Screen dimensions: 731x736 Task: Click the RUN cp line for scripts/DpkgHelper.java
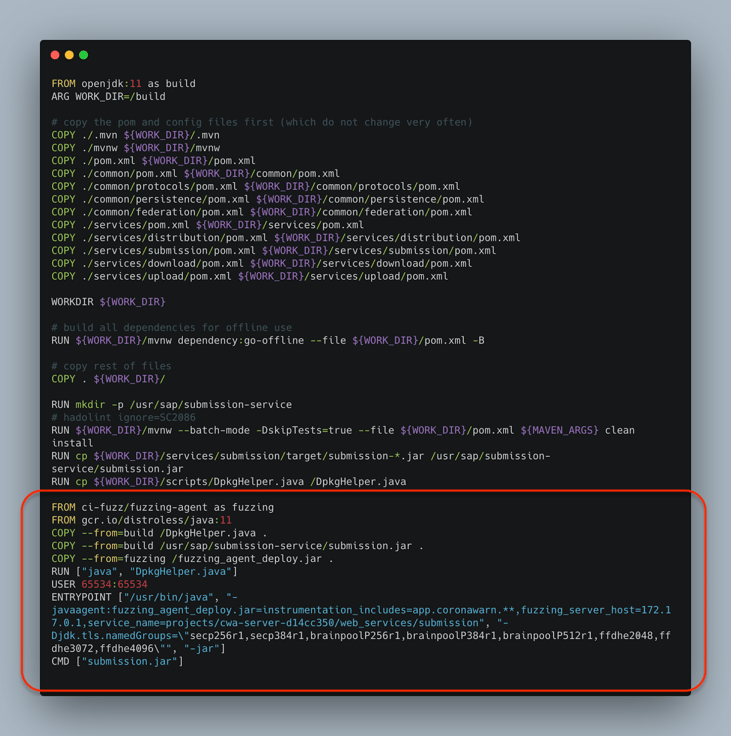[x=229, y=482]
